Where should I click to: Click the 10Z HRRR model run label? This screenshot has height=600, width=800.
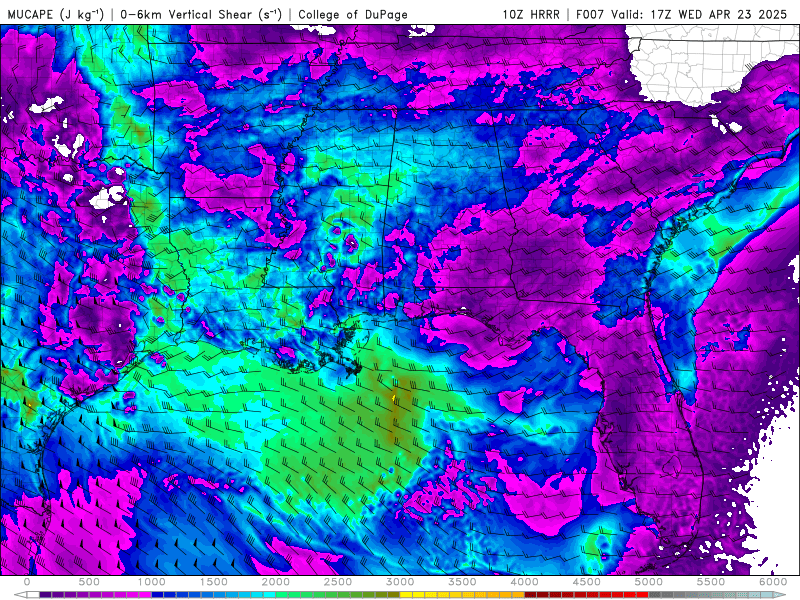click(x=531, y=14)
